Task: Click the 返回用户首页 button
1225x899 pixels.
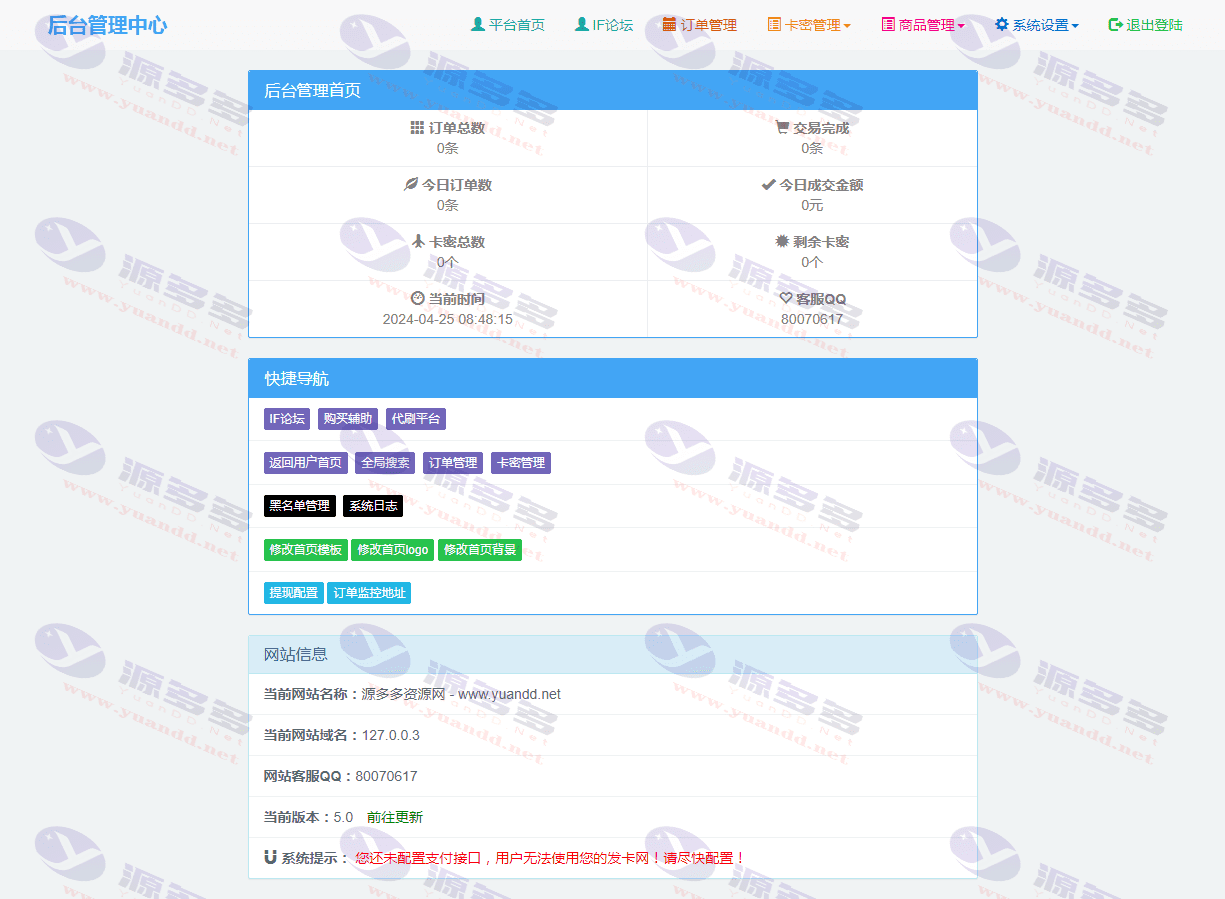Action: click(306, 463)
